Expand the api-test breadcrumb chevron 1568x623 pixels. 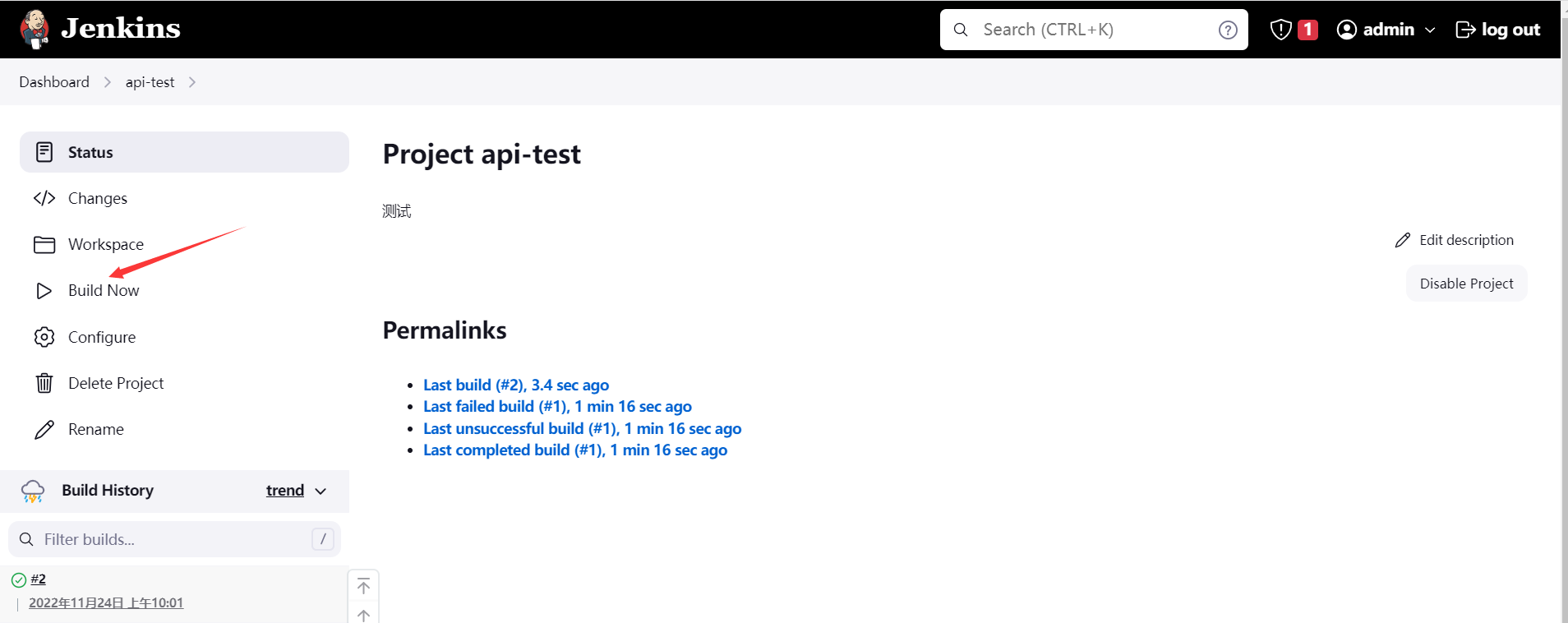coord(191,82)
